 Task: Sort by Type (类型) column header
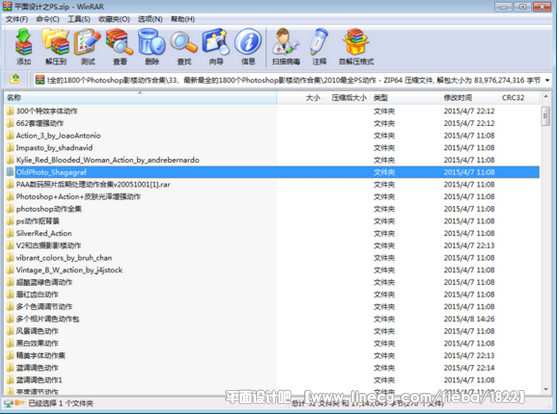405,98
